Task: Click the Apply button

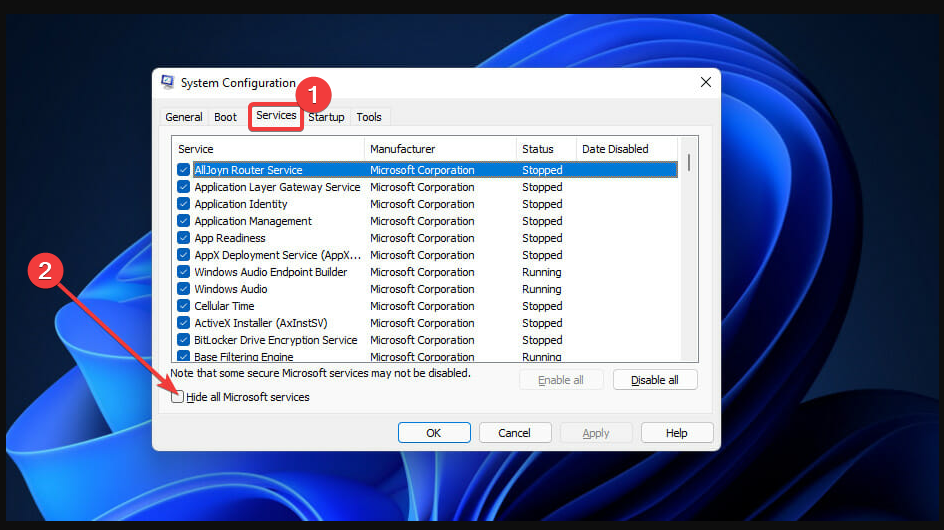Action: (595, 433)
